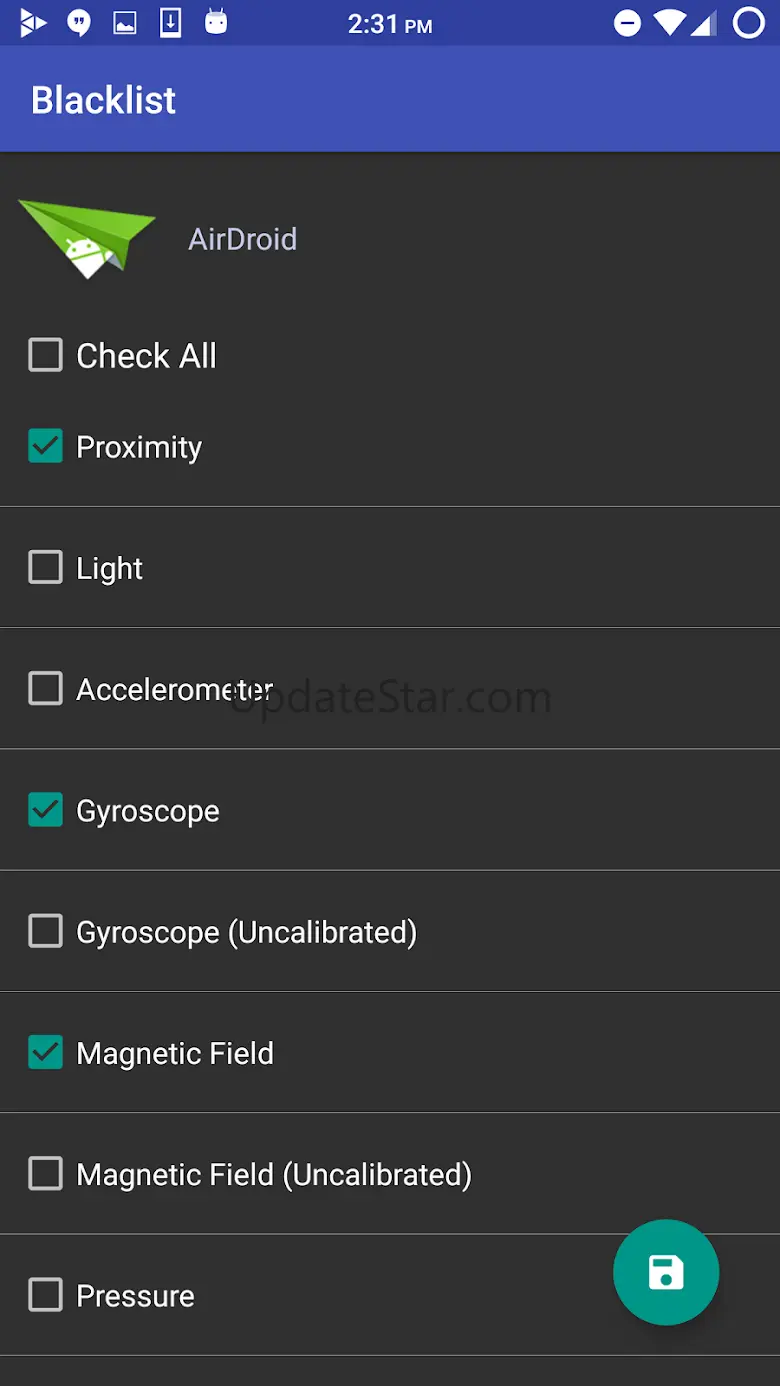
Task: Enable Gyroscope (Uncalibrated) checkbox
Action: [46, 932]
